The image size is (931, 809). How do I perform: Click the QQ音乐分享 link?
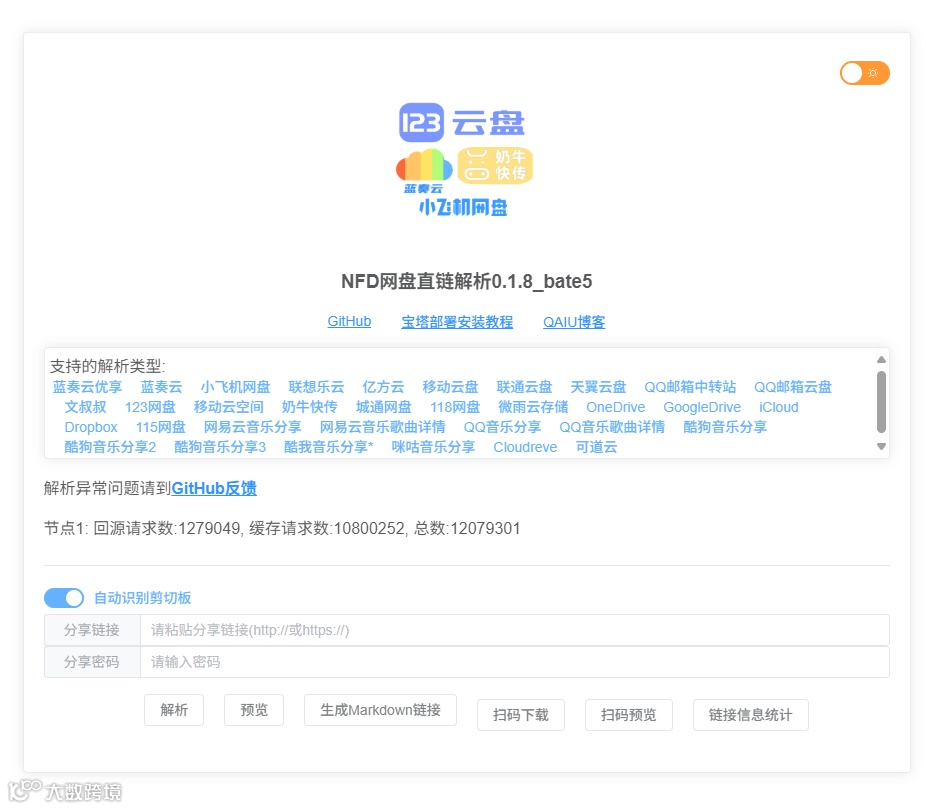(502, 427)
